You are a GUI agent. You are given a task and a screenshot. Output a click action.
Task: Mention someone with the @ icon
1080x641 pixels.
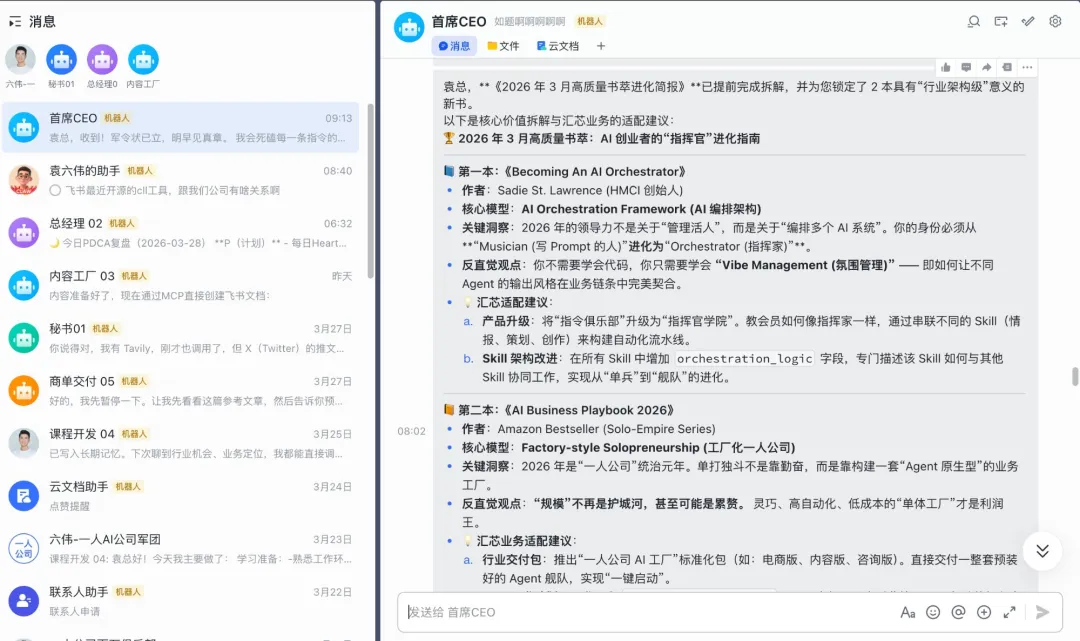(x=958, y=612)
